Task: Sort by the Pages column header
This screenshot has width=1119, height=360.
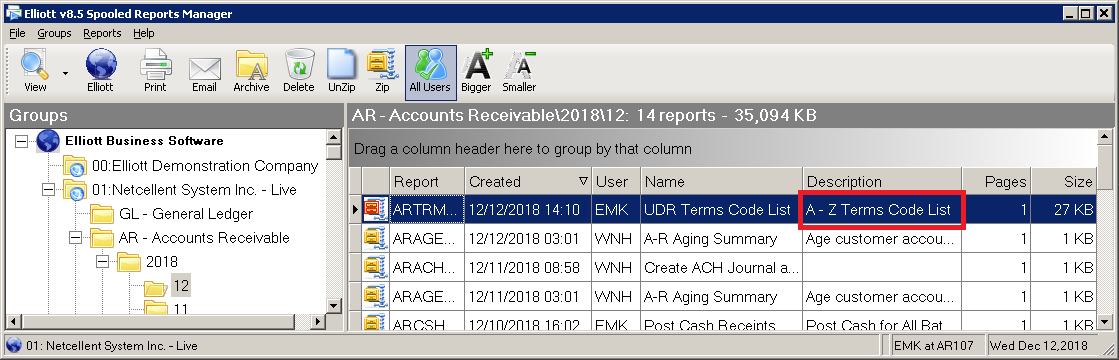Action: click(x=996, y=181)
